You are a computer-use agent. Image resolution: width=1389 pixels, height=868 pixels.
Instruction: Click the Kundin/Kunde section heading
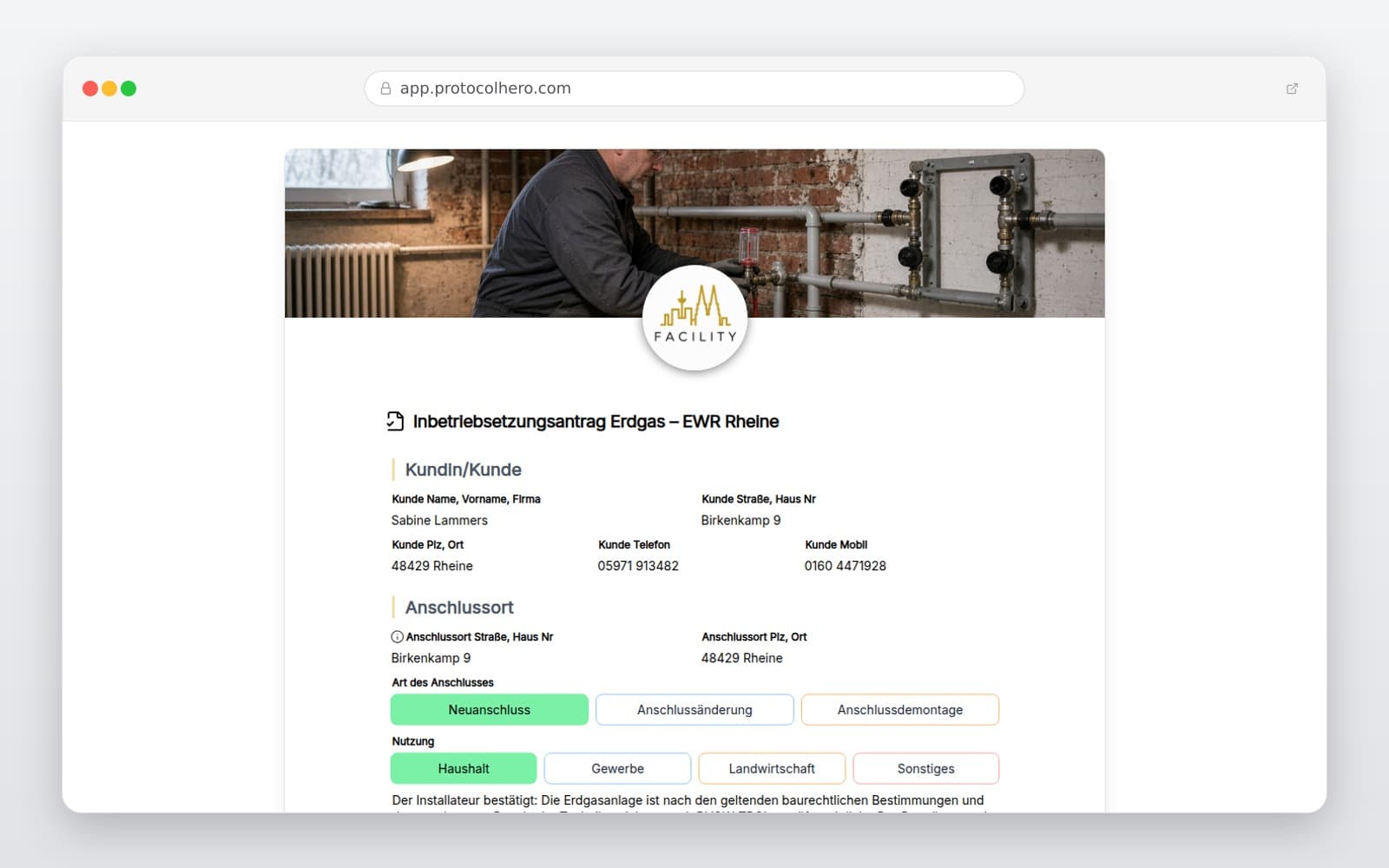(464, 470)
